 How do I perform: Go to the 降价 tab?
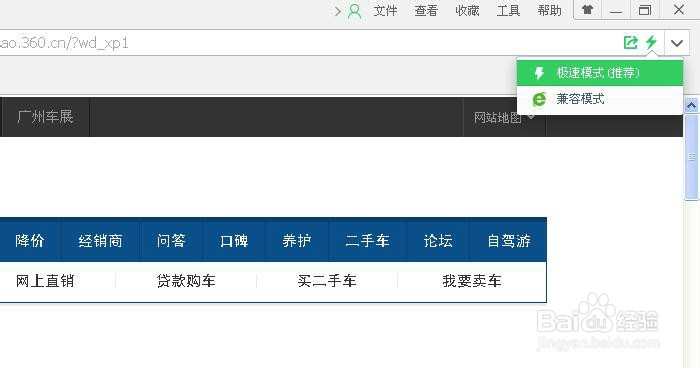tap(30, 241)
